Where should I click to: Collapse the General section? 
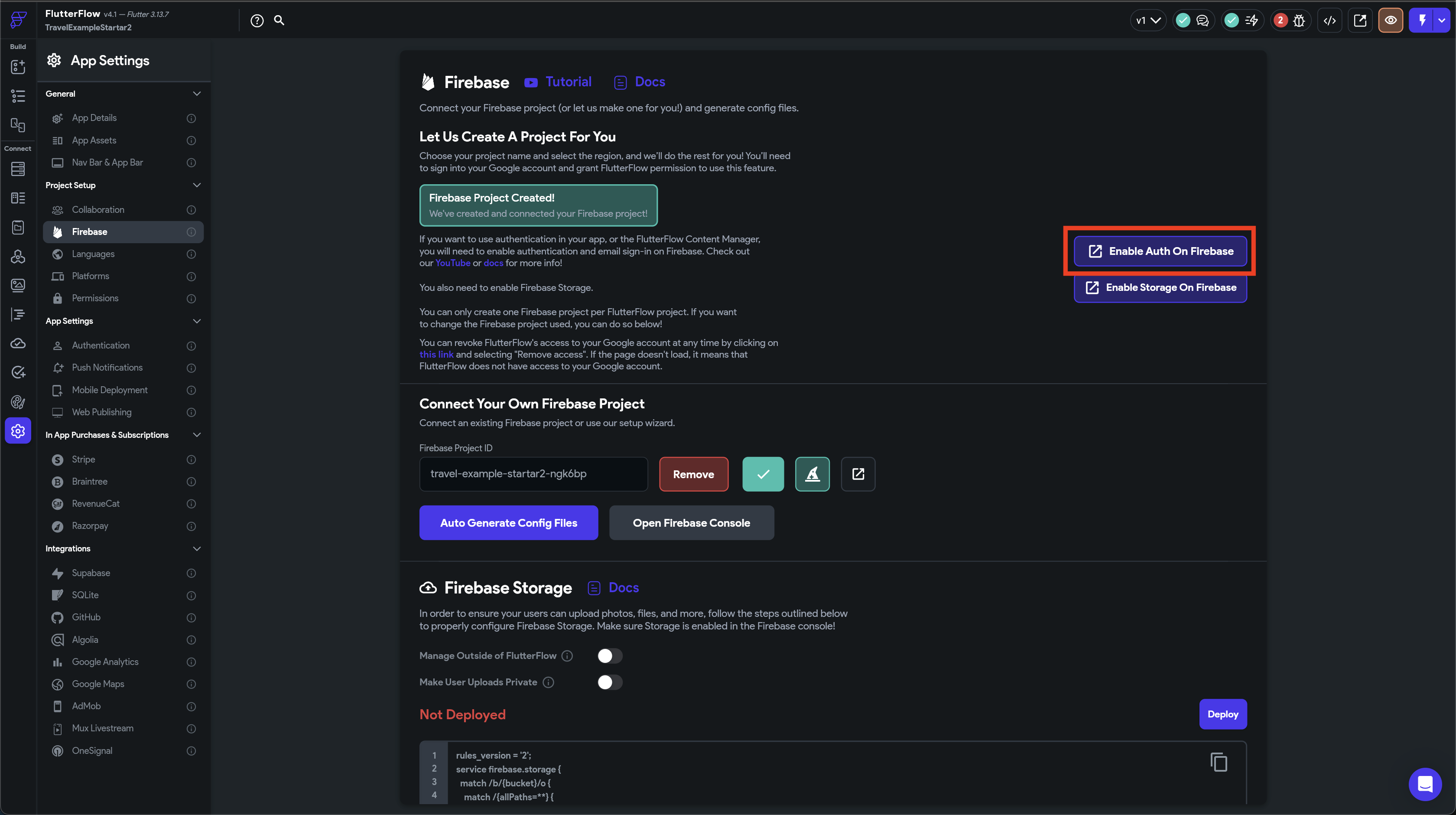[197, 94]
